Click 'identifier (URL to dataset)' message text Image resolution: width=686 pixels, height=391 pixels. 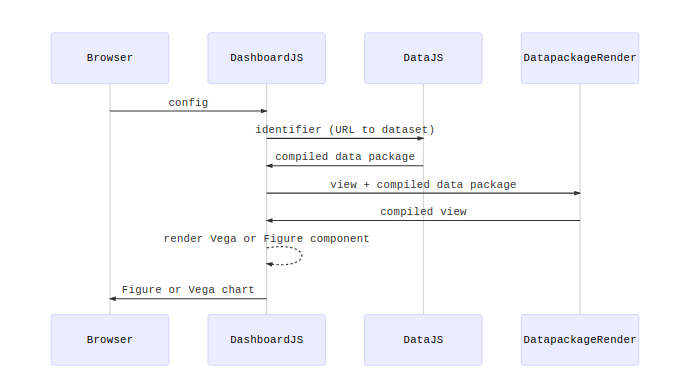point(345,130)
